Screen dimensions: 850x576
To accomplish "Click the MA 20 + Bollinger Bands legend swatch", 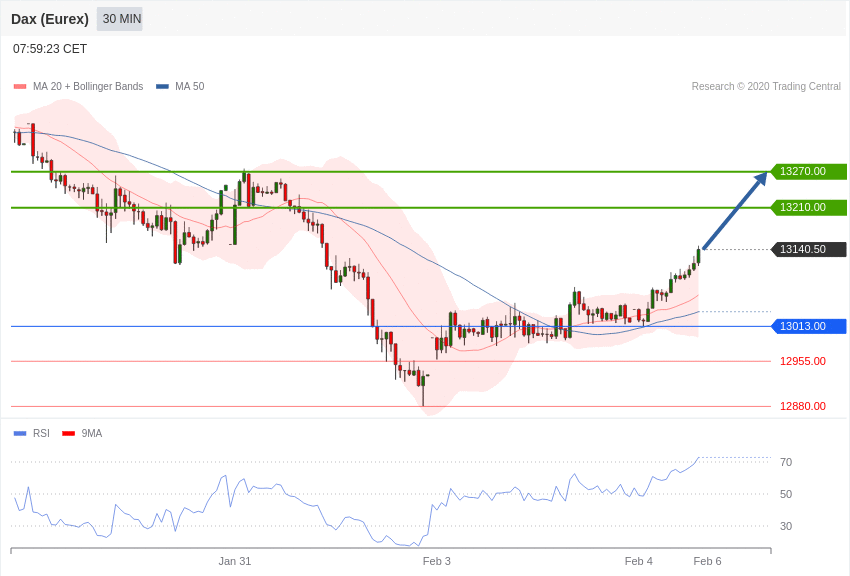I will (20, 87).
